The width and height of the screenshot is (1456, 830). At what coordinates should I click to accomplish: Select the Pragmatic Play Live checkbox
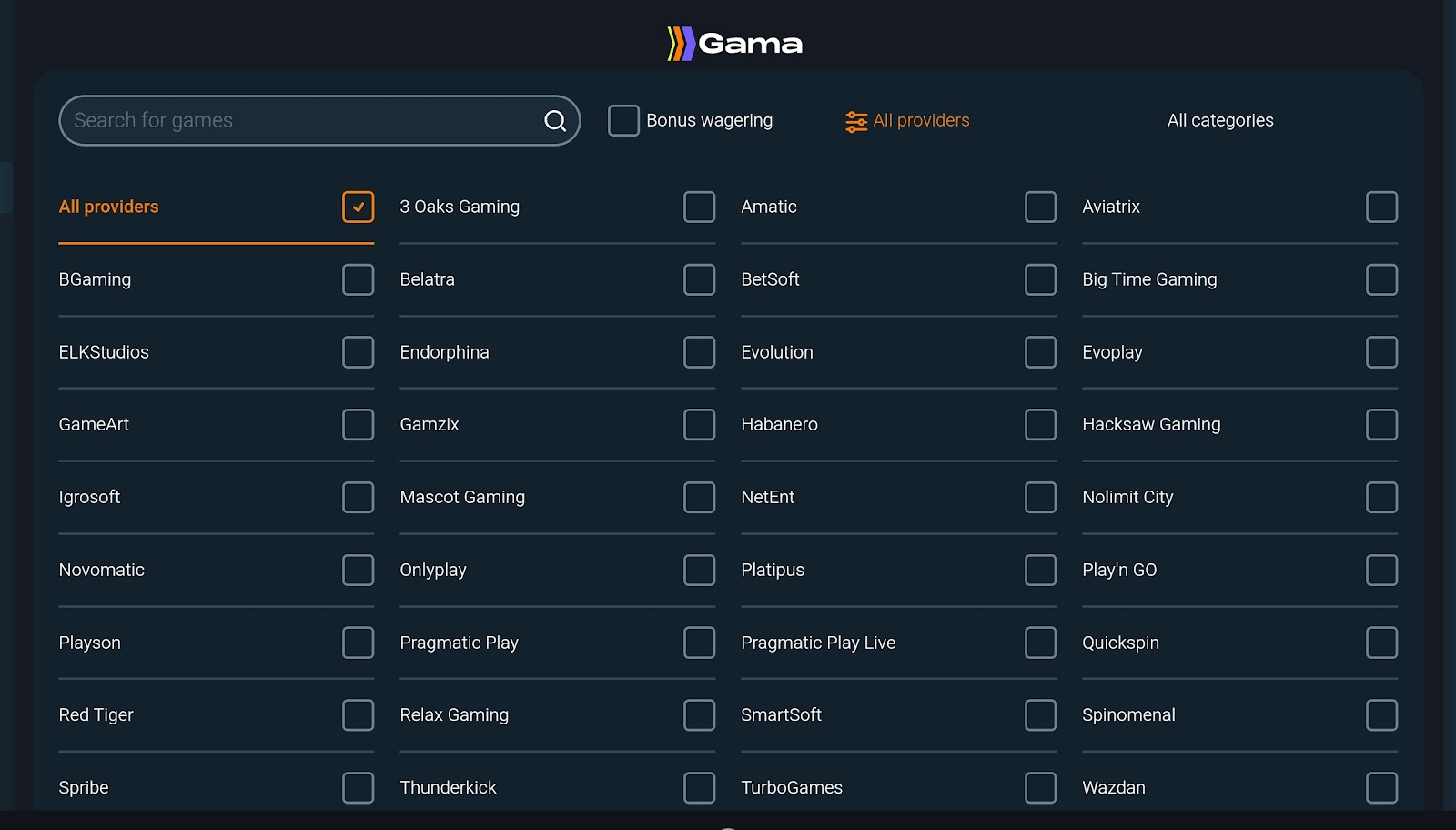point(1041,643)
